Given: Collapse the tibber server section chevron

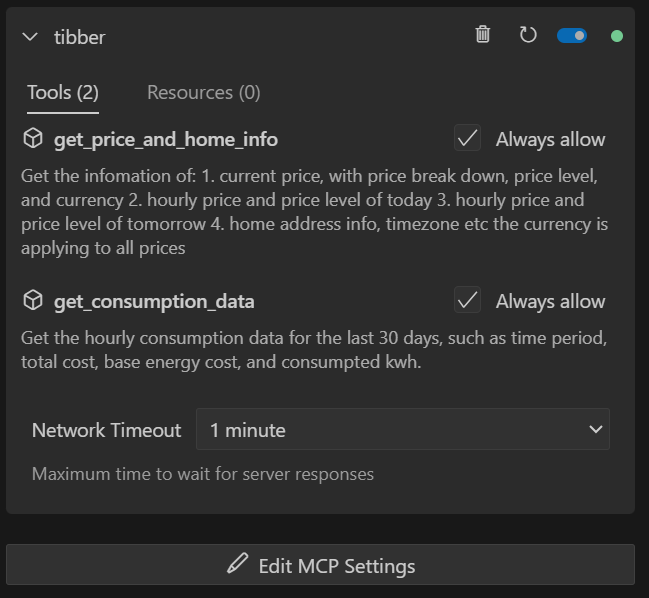Looking at the screenshot, I should point(29,37).
